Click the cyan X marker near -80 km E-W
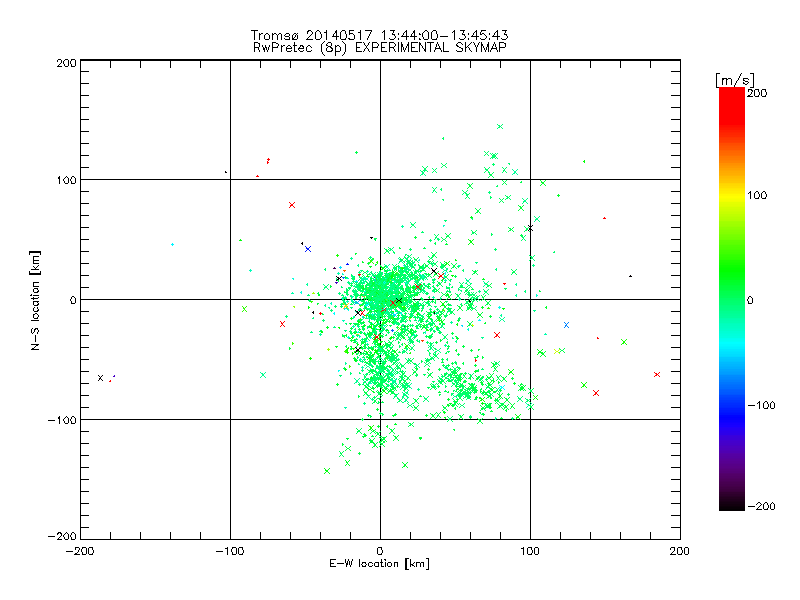 coord(263,375)
